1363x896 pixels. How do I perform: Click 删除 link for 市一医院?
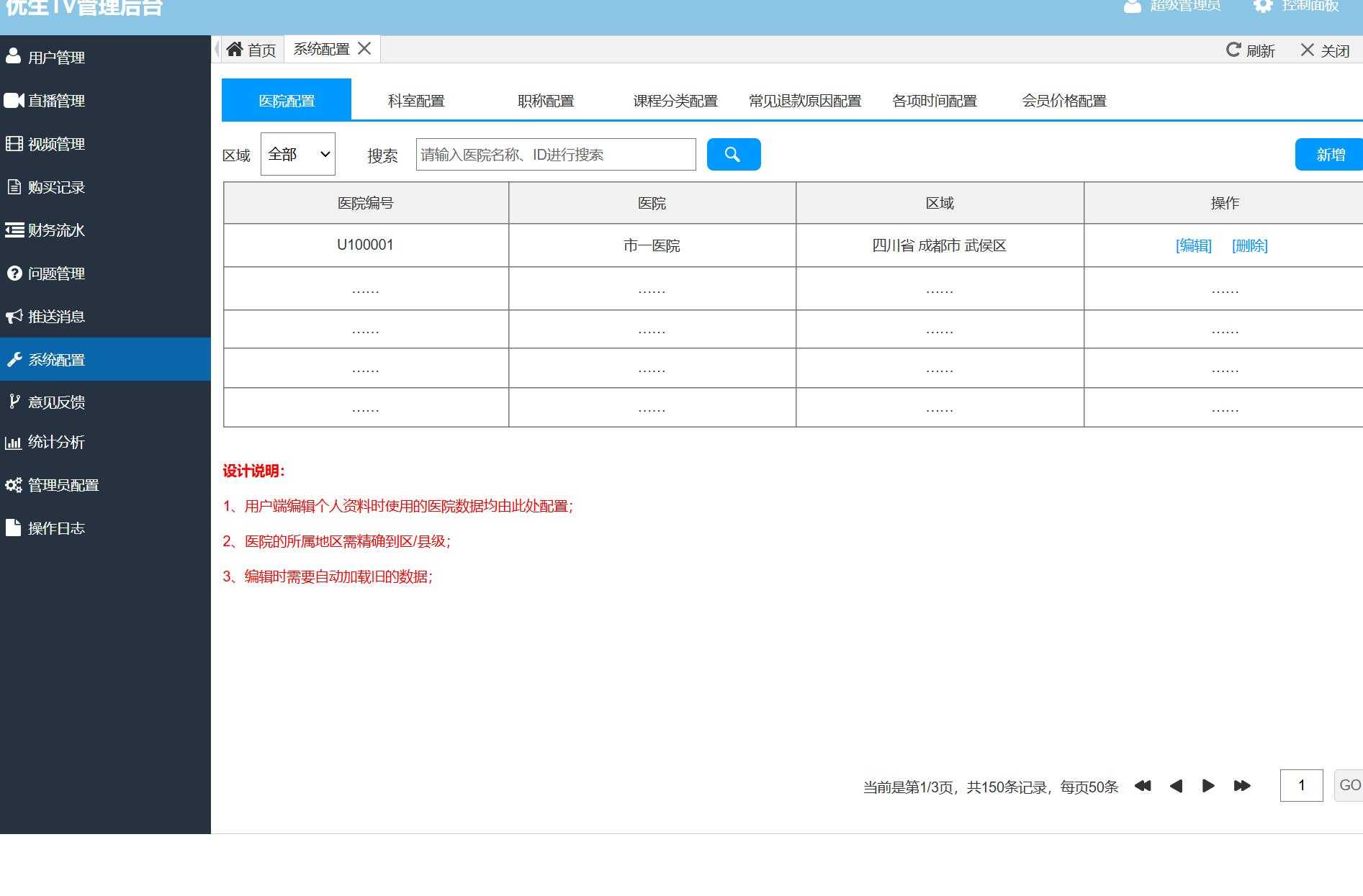click(1249, 245)
